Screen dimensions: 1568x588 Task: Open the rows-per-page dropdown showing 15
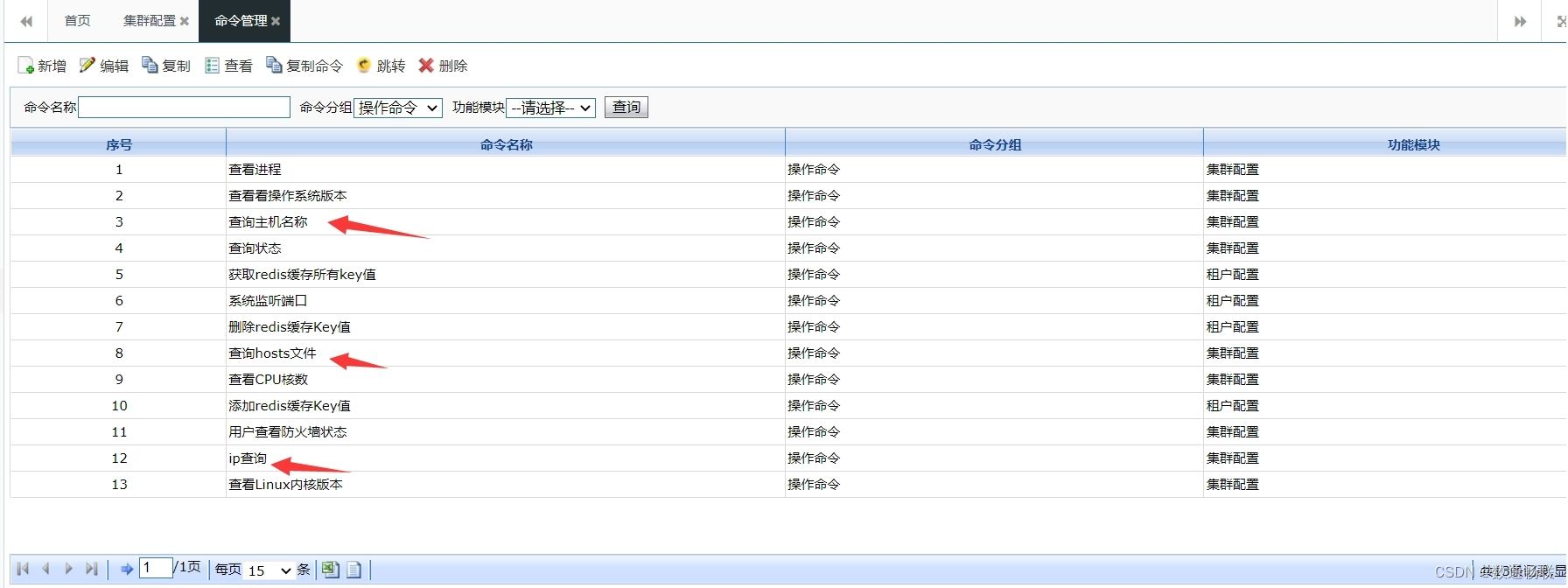click(x=269, y=570)
